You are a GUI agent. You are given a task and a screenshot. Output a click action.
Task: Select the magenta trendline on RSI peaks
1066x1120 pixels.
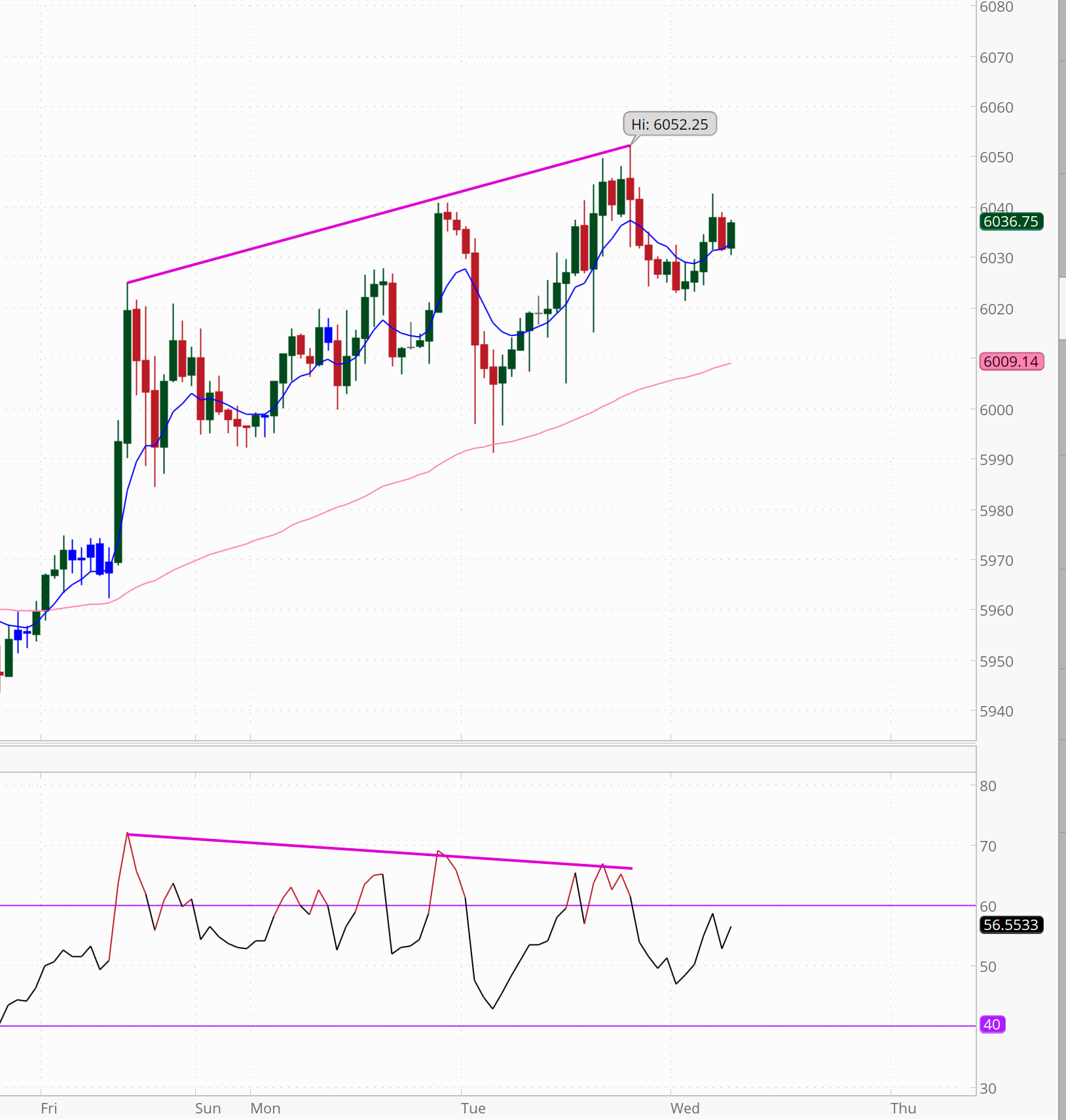pos(380,851)
